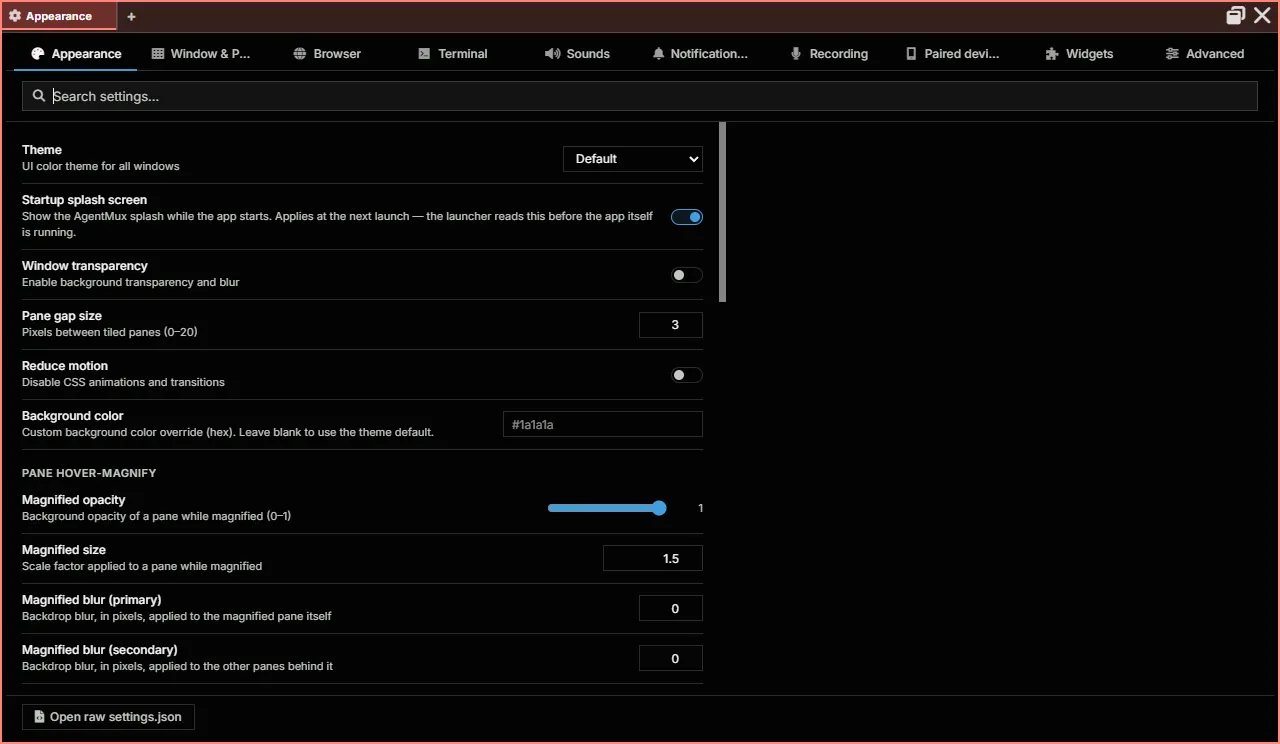The image size is (1280, 744).
Task: Switch to the Browser settings tab
Action: (x=327, y=54)
